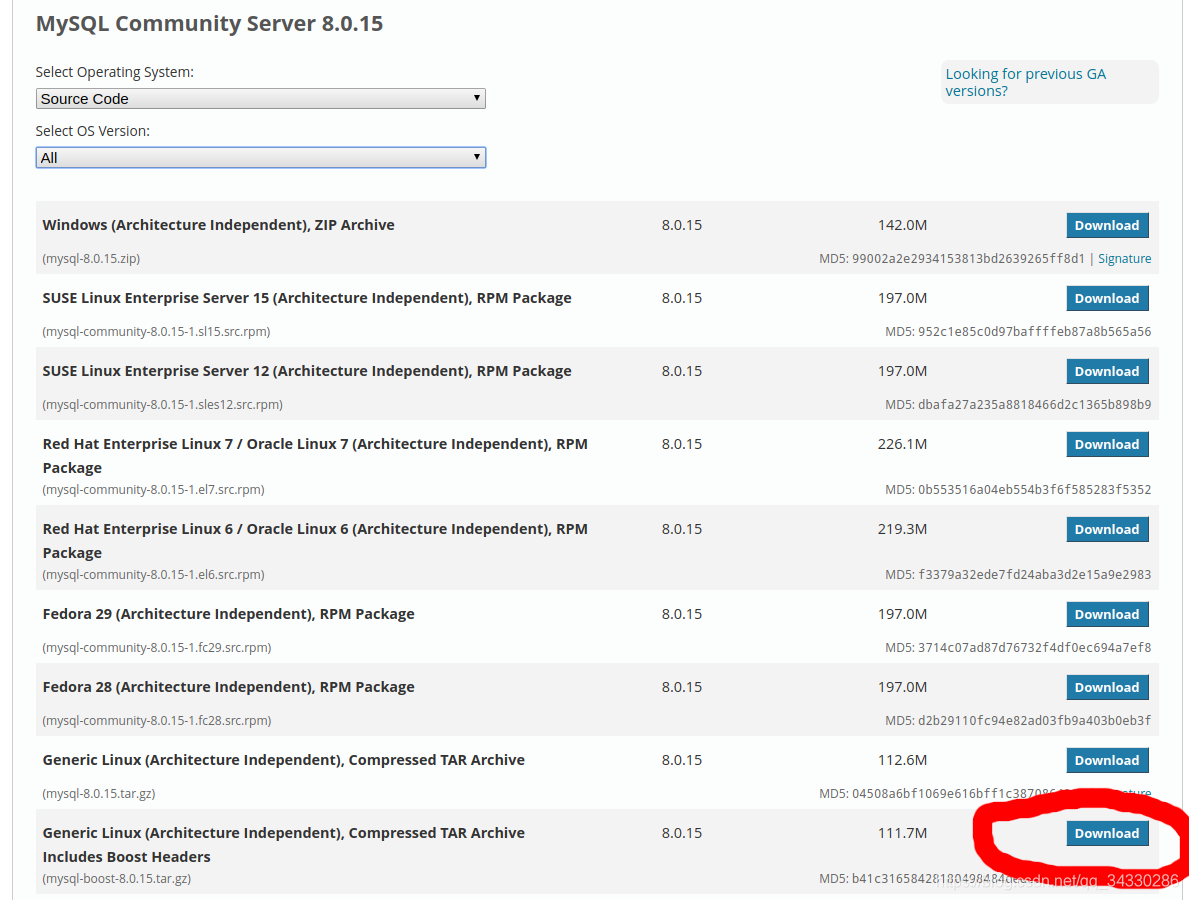Select the 112.6M size value
Viewport: 1189px width, 900px height.
(x=902, y=760)
